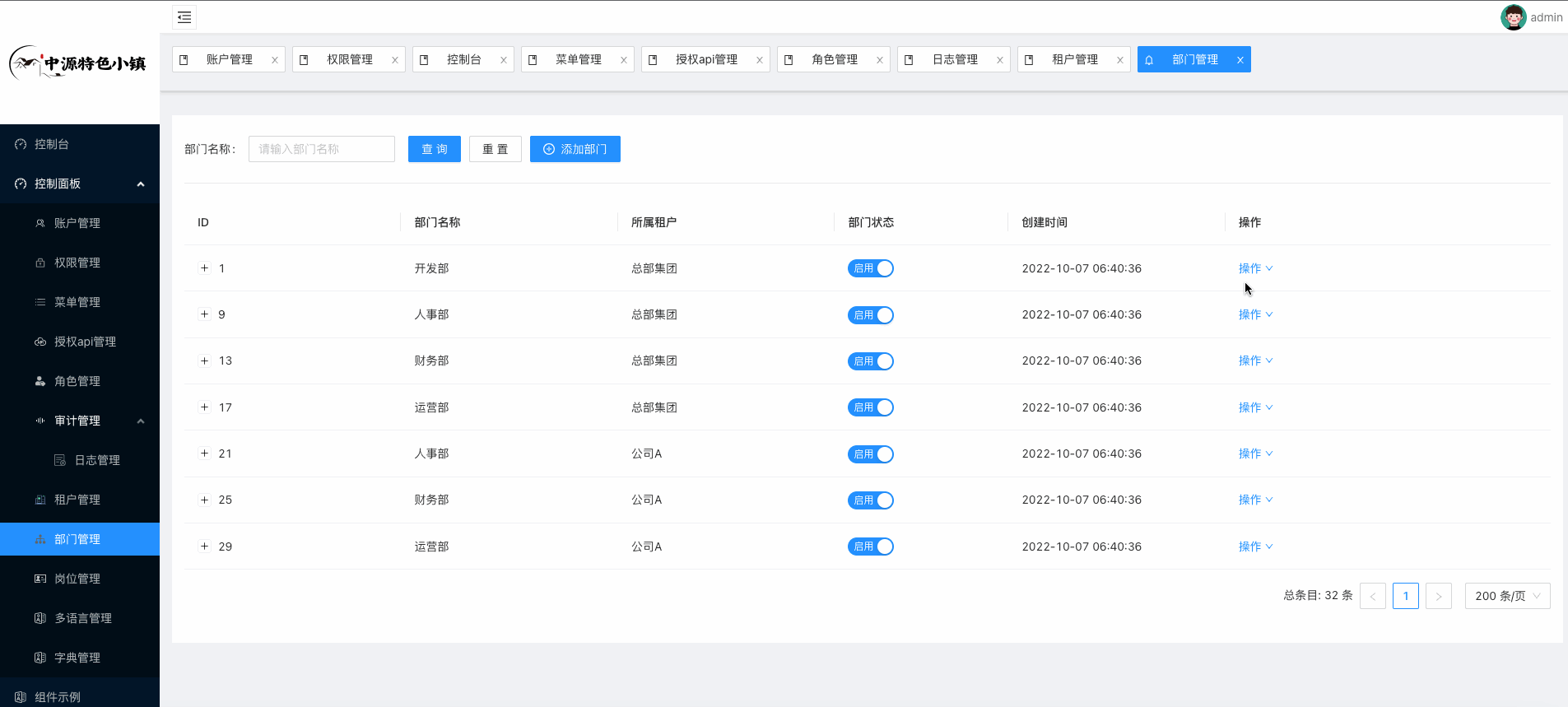The width and height of the screenshot is (1568, 707).
Task: Expand row ID 1 开发部
Action: coord(205,268)
